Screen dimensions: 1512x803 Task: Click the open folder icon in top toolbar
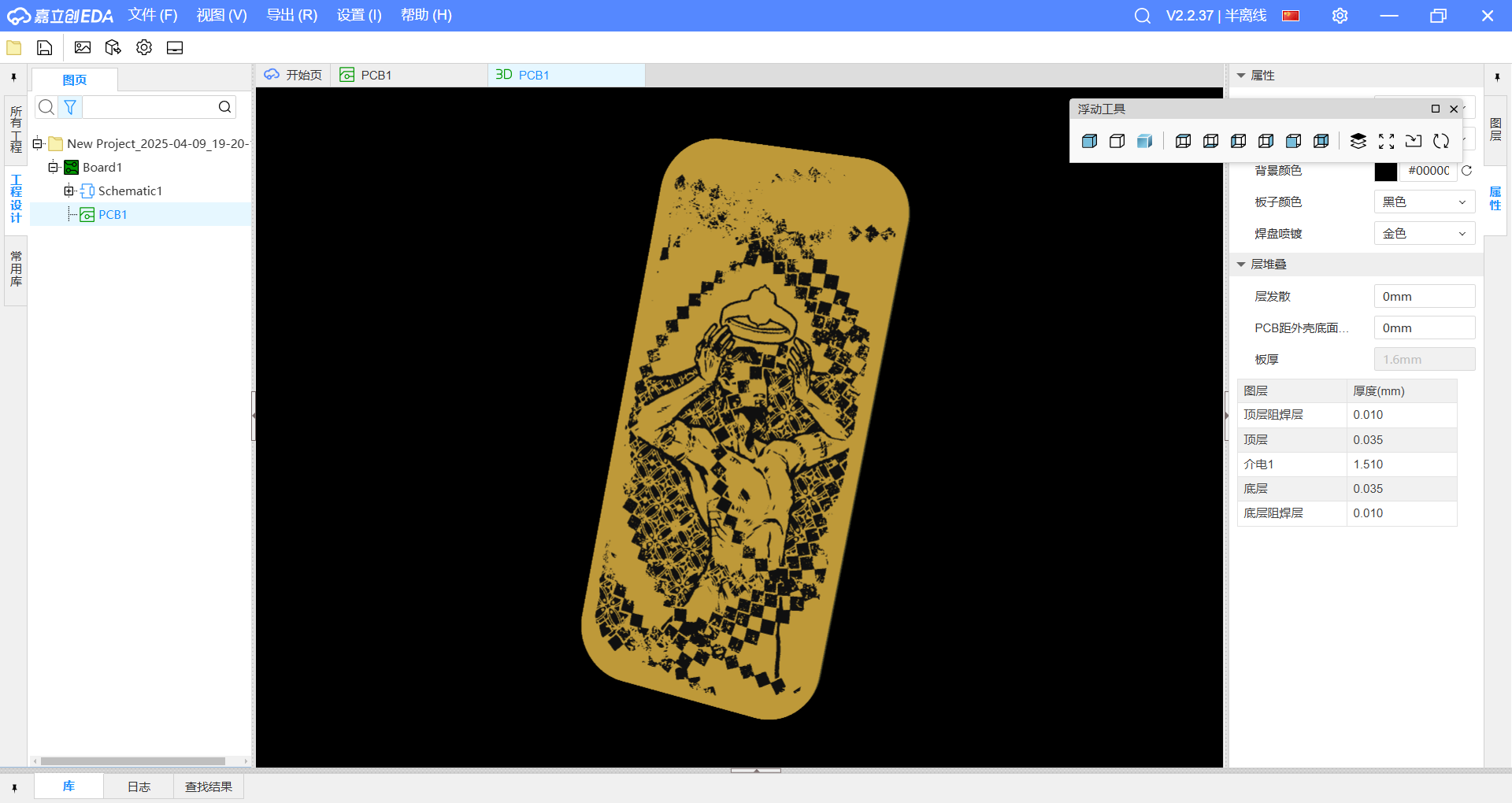pos(14,48)
